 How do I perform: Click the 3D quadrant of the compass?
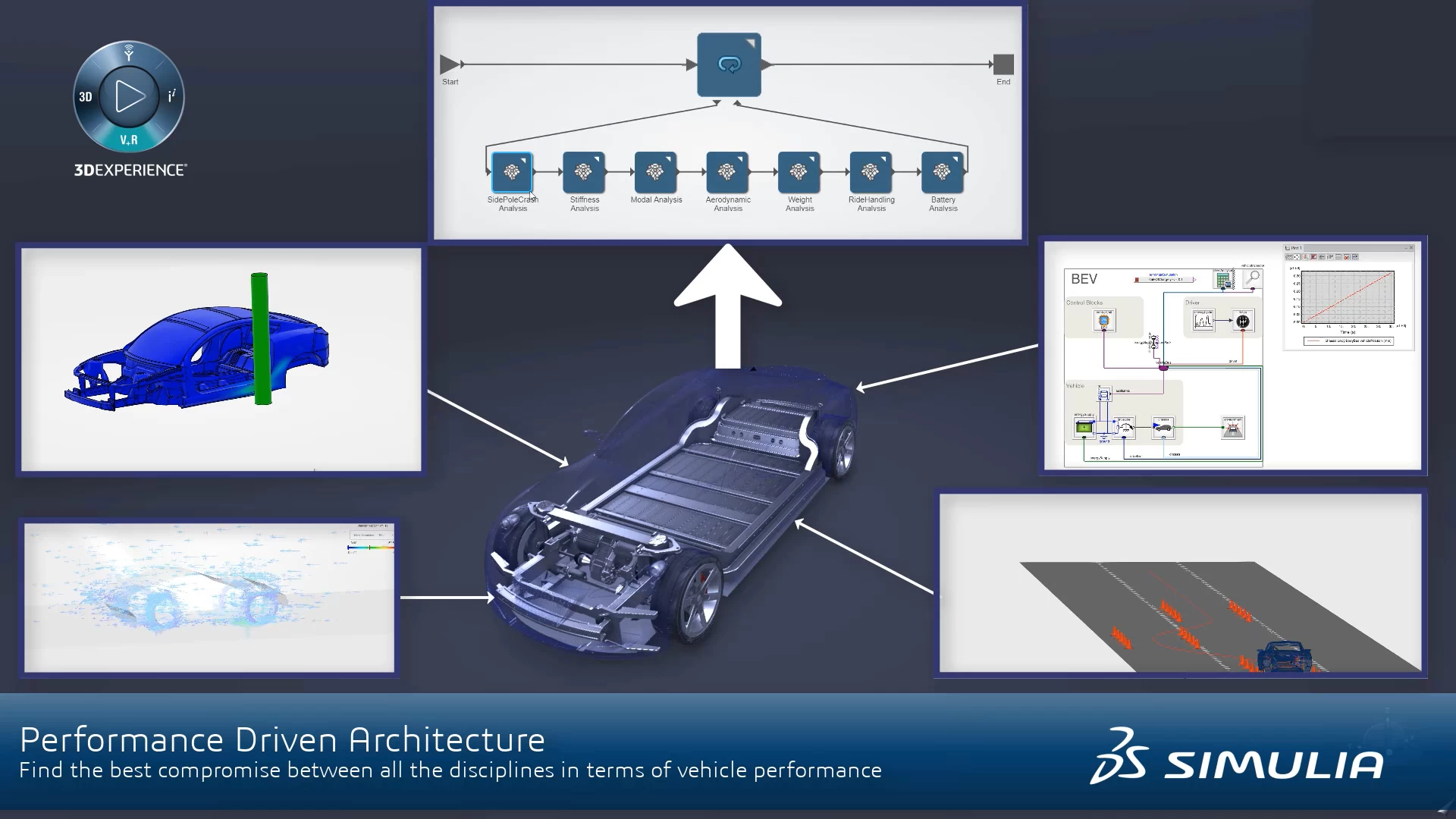point(86,97)
